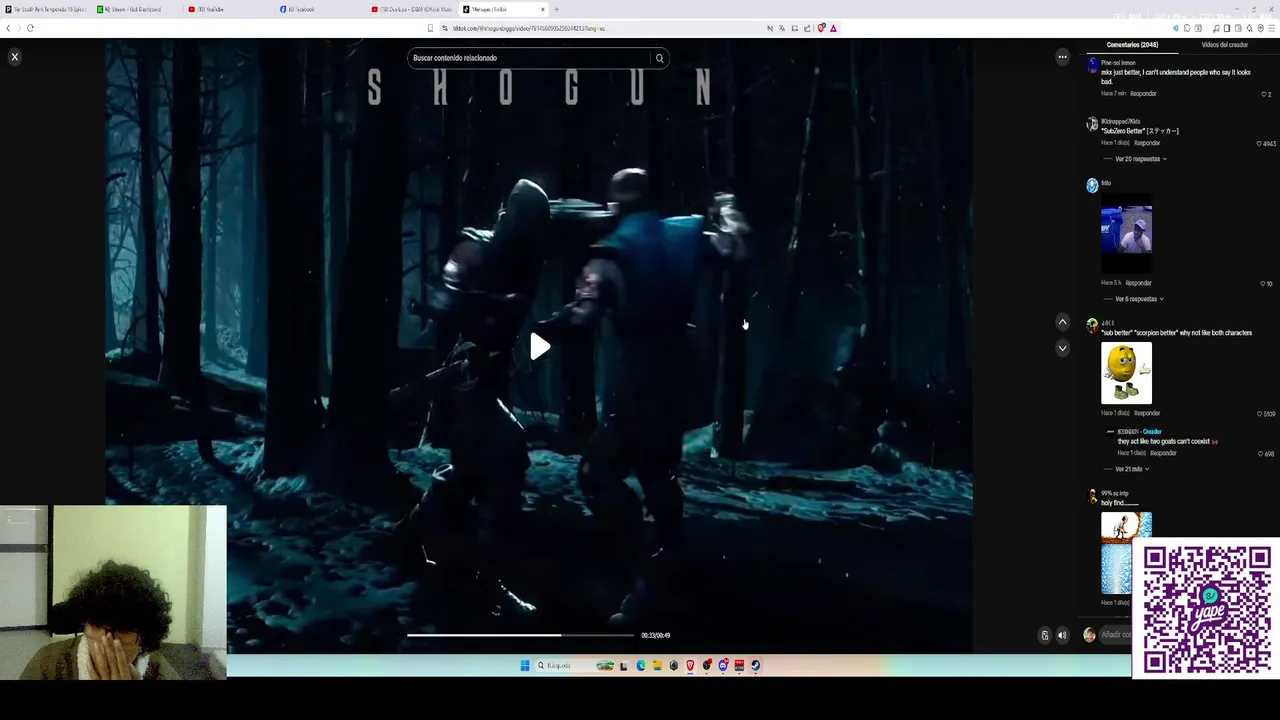Click Responder under sub better scorpion better comment
Image resolution: width=1280 pixels, height=720 pixels.
point(1147,413)
